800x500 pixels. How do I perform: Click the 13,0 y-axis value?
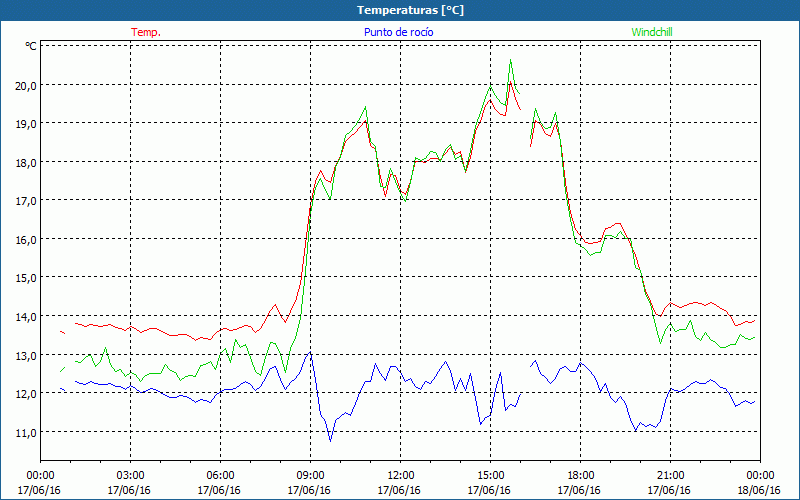(26, 356)
